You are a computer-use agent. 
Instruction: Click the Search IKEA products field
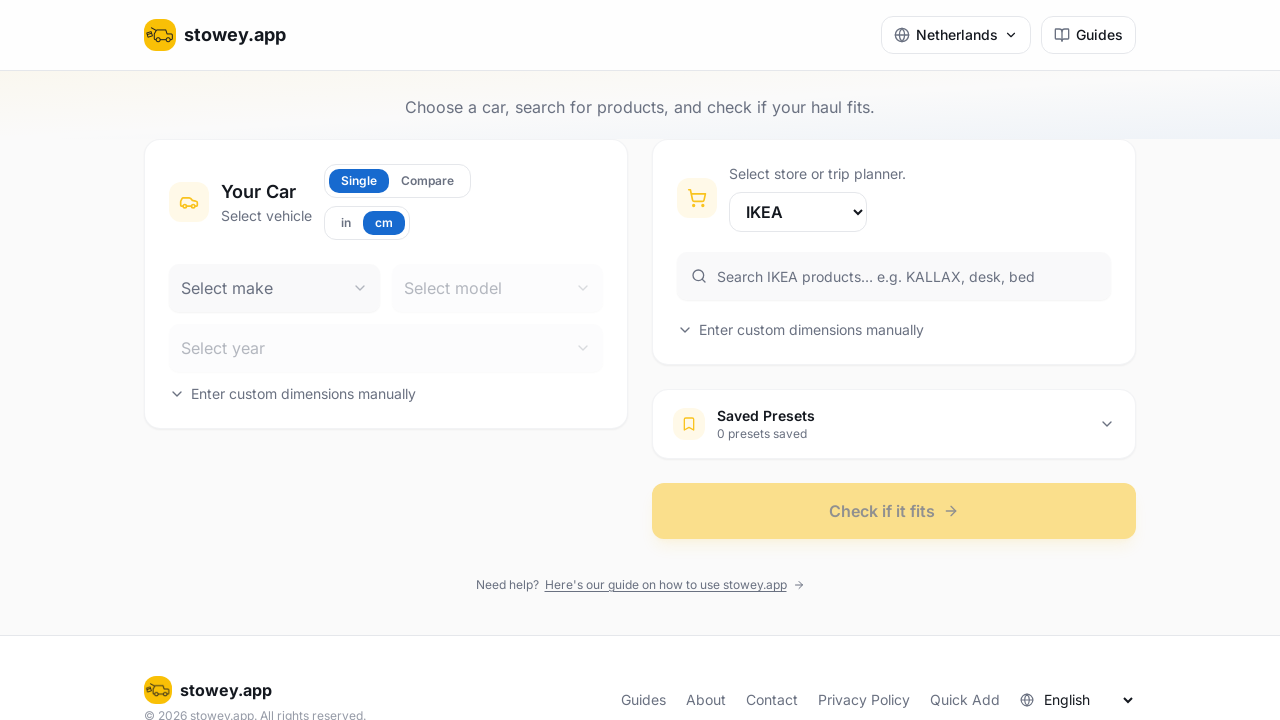point(894,277)
